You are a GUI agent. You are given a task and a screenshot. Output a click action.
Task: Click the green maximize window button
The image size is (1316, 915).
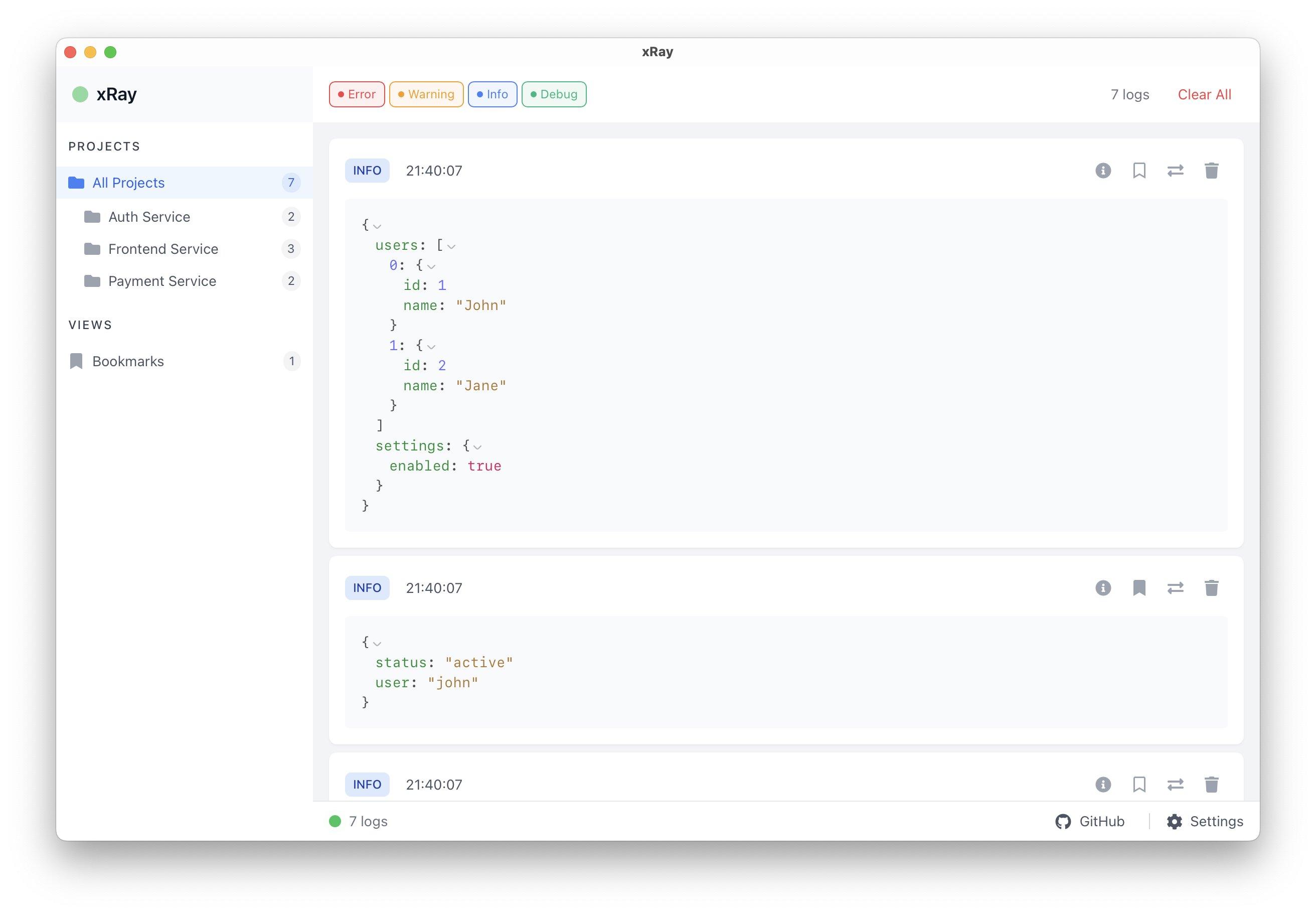tap(110, 52)
